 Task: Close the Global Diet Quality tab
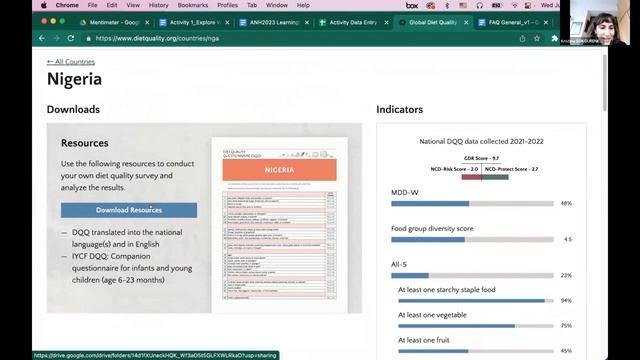point(466,22)
